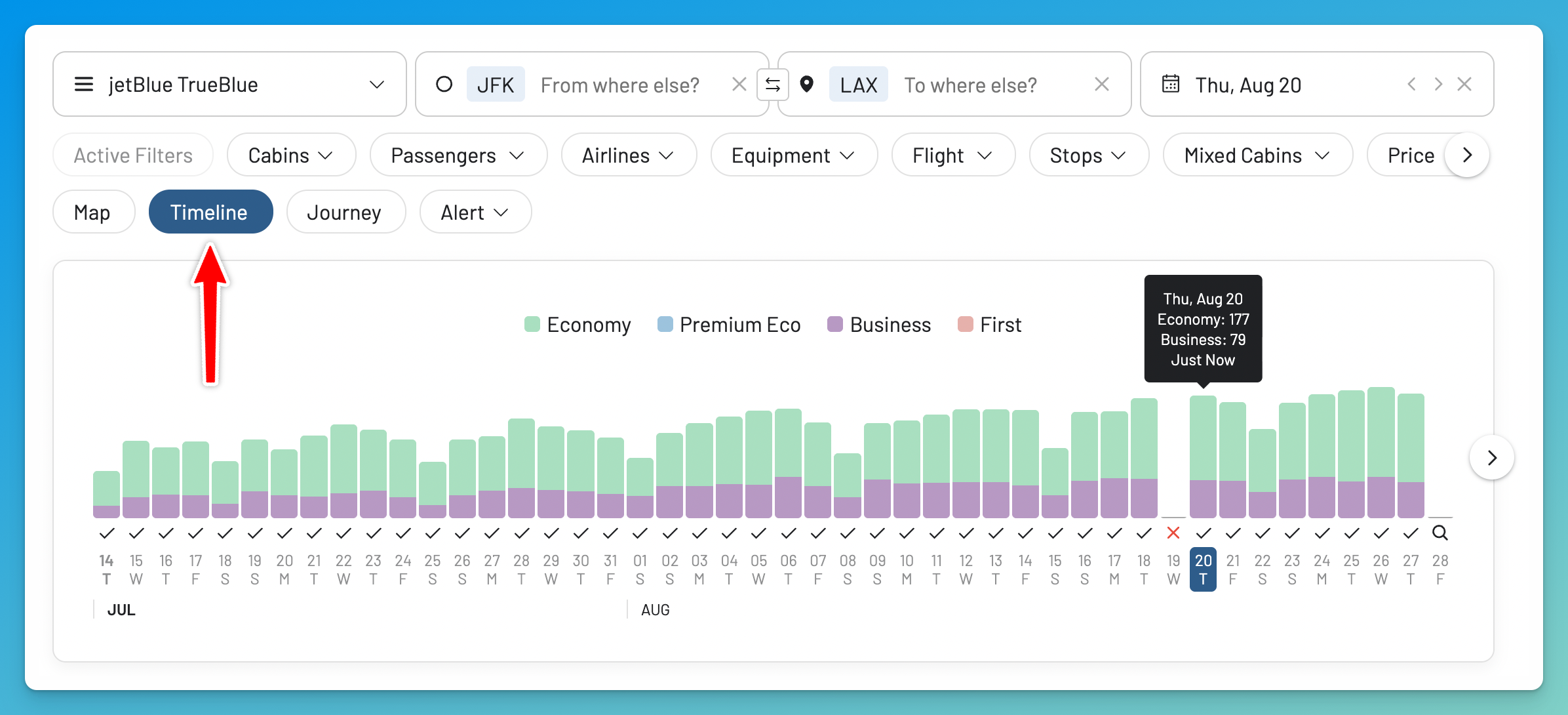Select the JFK airport chip
The width and height of the screenshot is (1568, 715).
click(496, 85)
